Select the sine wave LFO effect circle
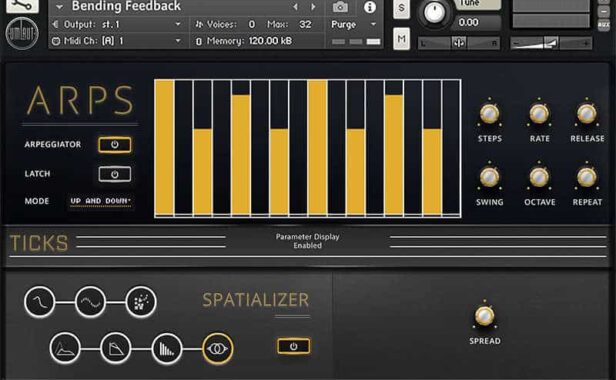 point(90,302)
